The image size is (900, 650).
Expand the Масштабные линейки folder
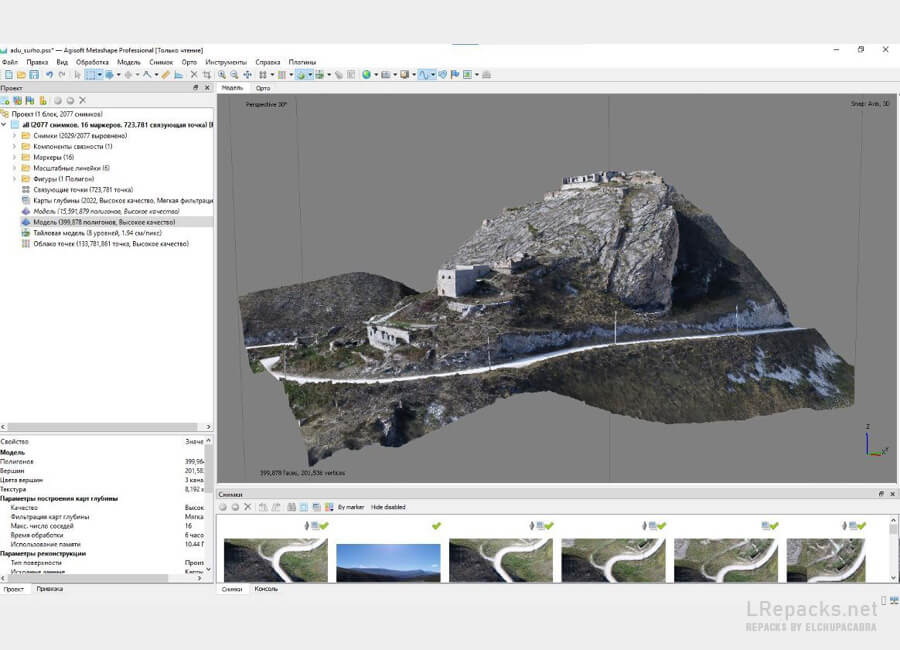(14, 168)
